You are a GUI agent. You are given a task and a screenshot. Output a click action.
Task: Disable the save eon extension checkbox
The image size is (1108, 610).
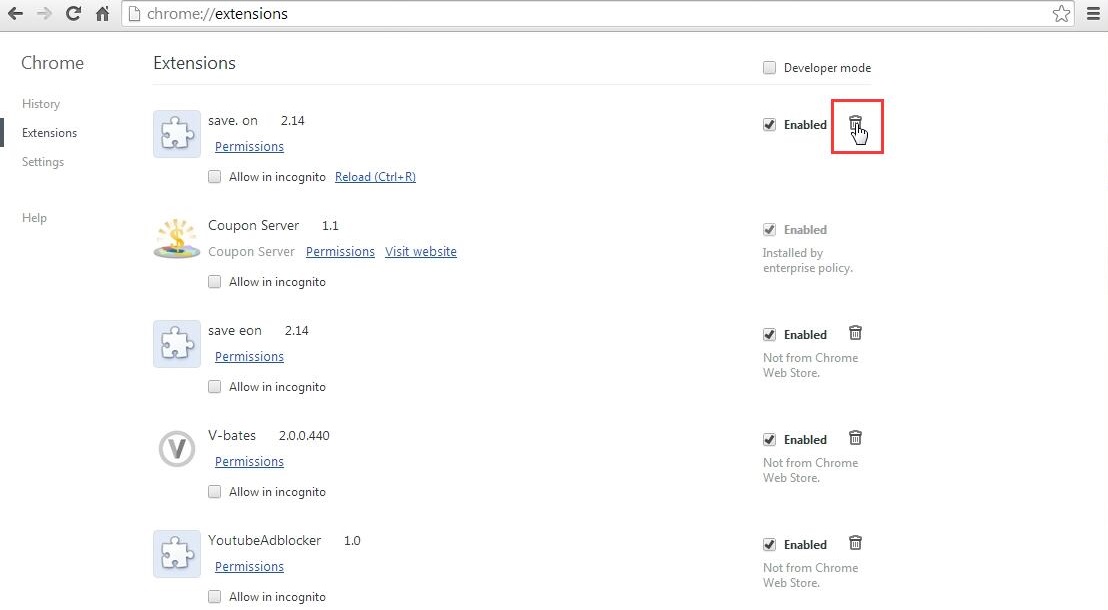(x=770, y=335)
